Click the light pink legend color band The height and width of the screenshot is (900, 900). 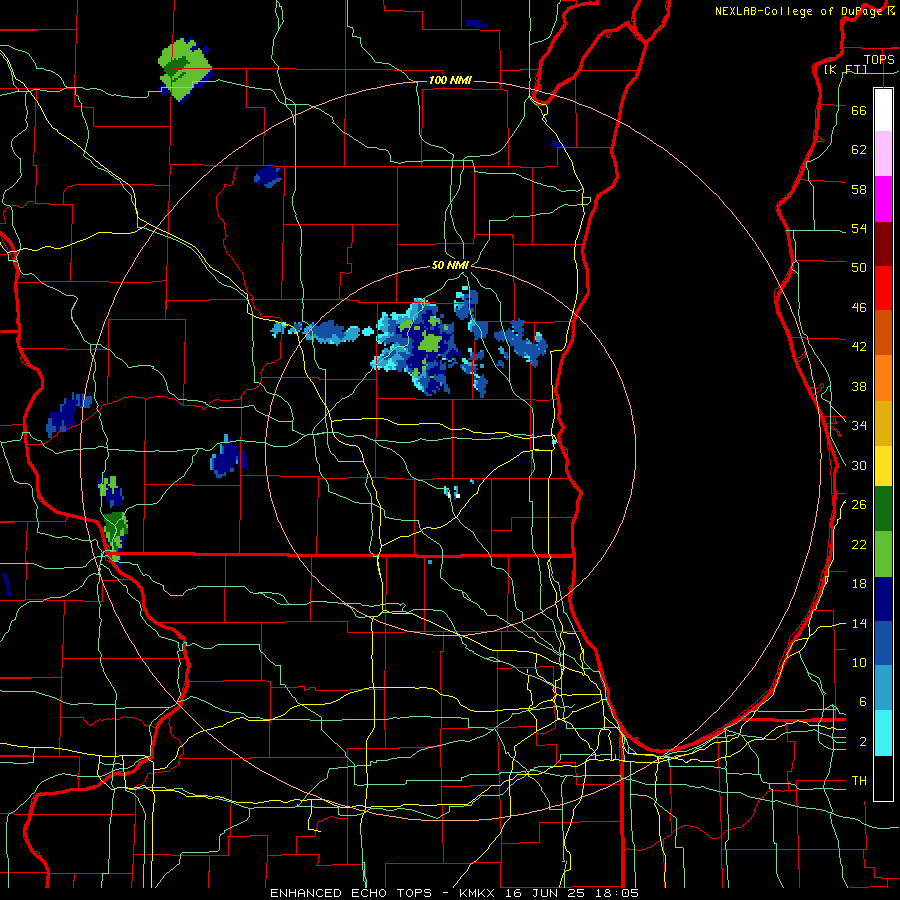(x=883, y=154)
